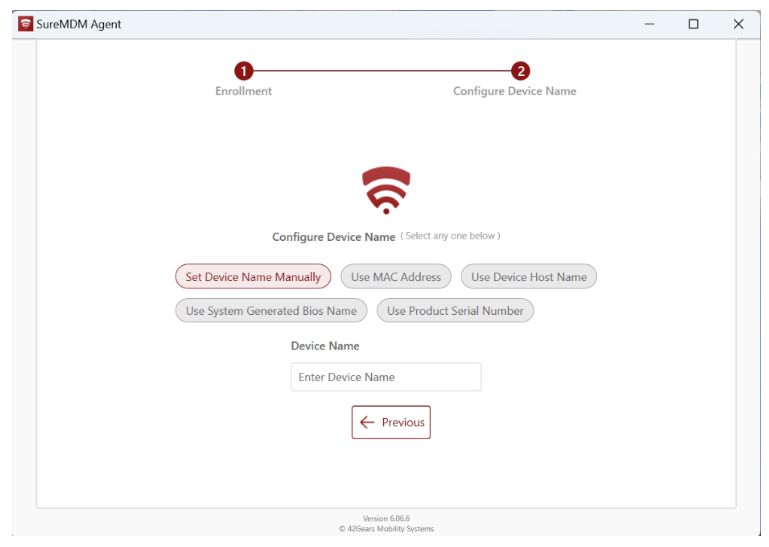Click the SureMDM app icon in title bar
Screen dimensions: 769x547
[x=25, y=24]
